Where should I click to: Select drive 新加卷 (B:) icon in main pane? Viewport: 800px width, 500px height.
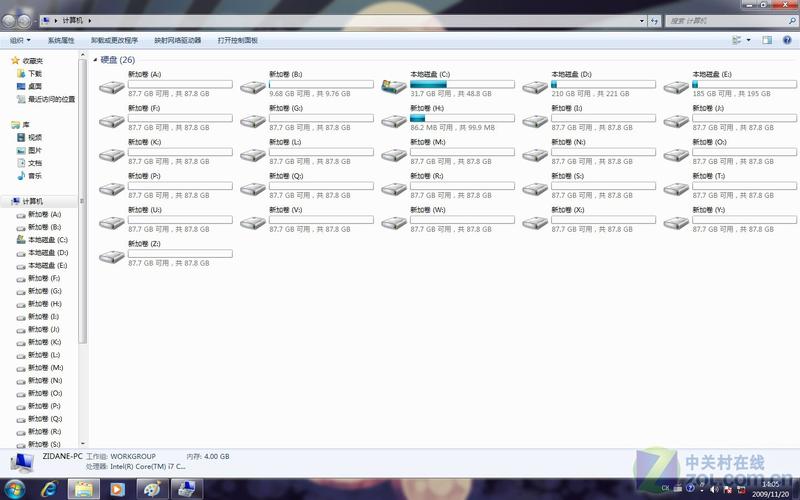tap(253, 87)
